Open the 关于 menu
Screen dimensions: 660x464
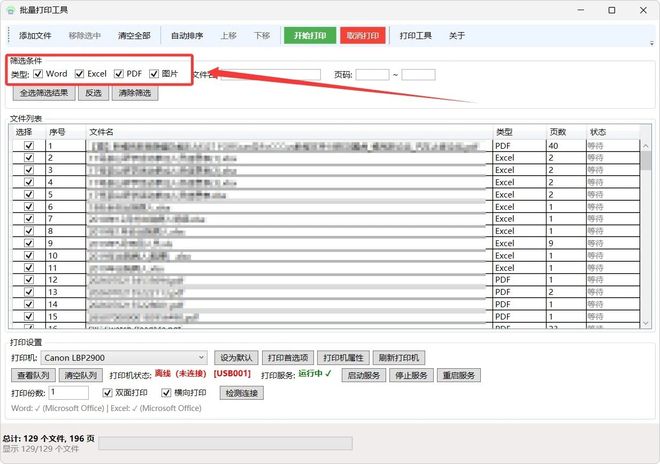(x=457, y=36)
